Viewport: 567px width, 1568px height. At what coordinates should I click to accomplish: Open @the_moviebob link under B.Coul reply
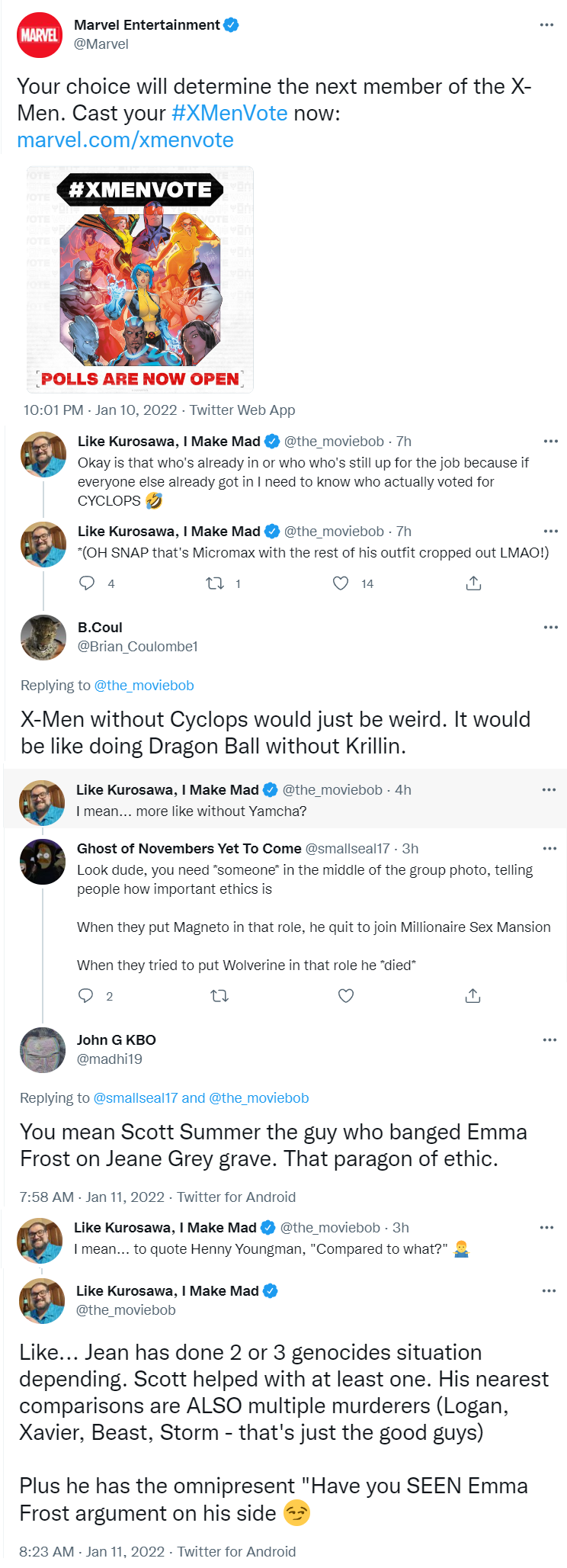coord(144,685)
